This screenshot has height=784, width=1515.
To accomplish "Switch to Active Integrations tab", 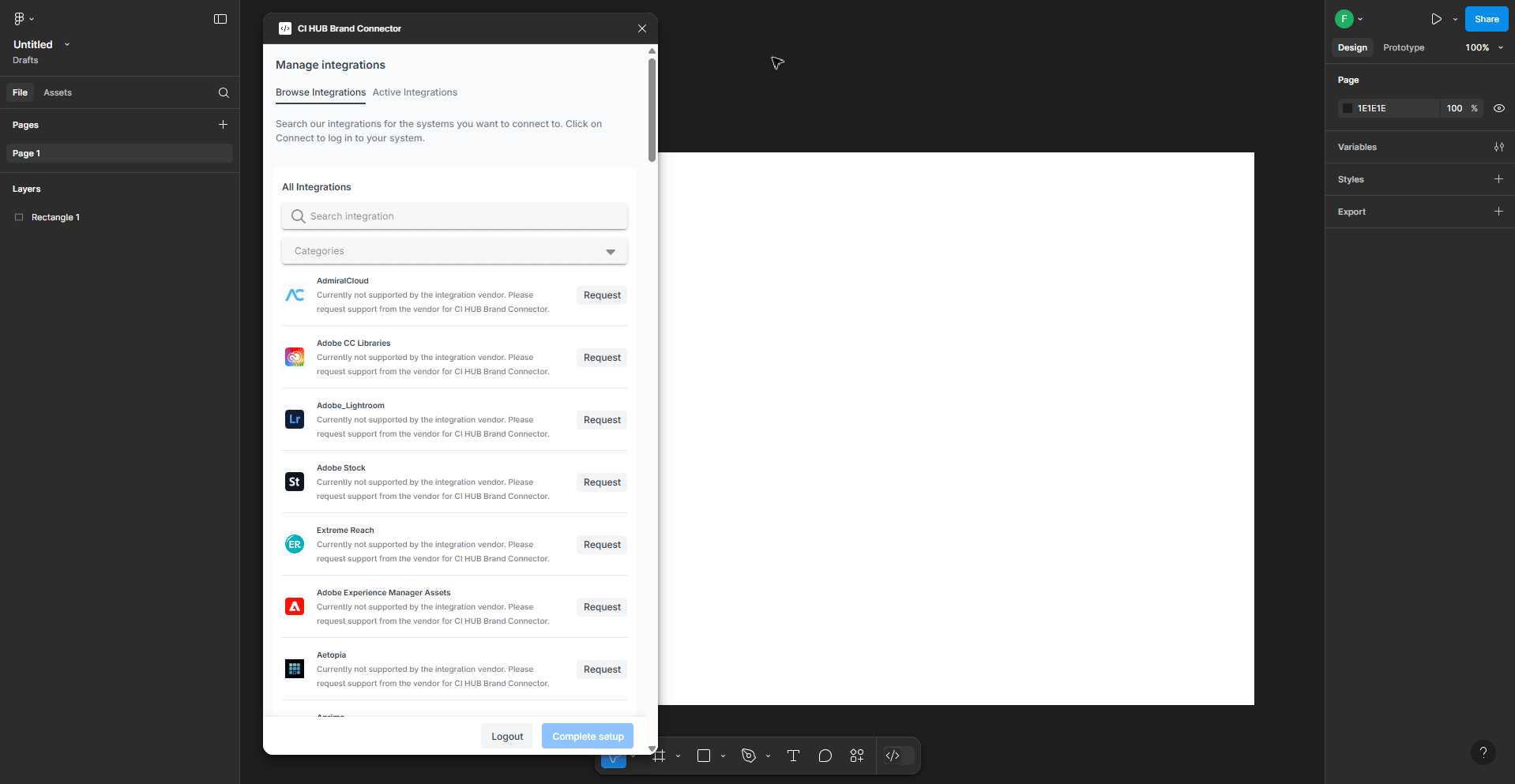I will [x=415, y=92].
